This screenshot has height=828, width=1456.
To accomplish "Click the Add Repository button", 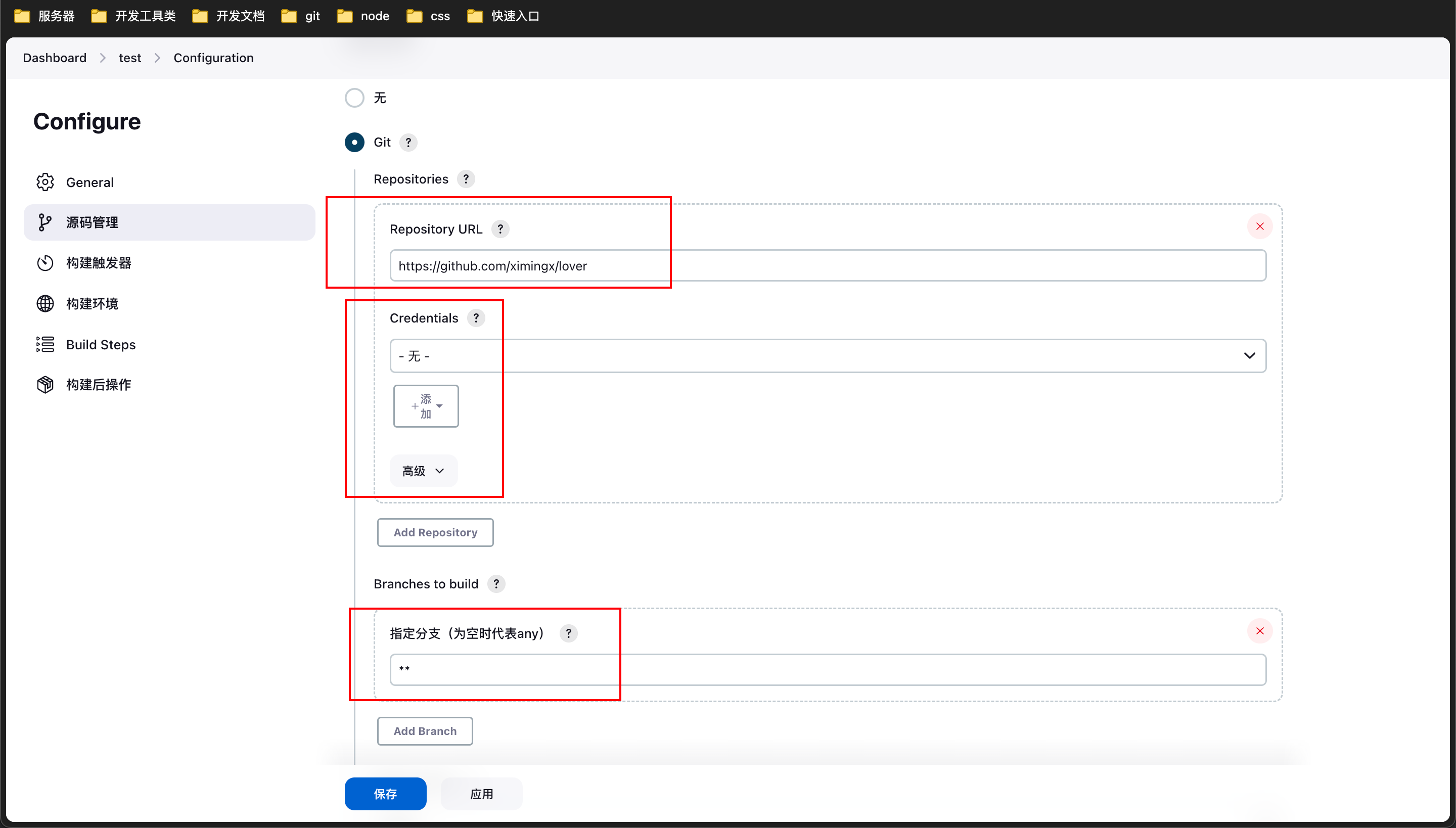I will pos(435,532).
